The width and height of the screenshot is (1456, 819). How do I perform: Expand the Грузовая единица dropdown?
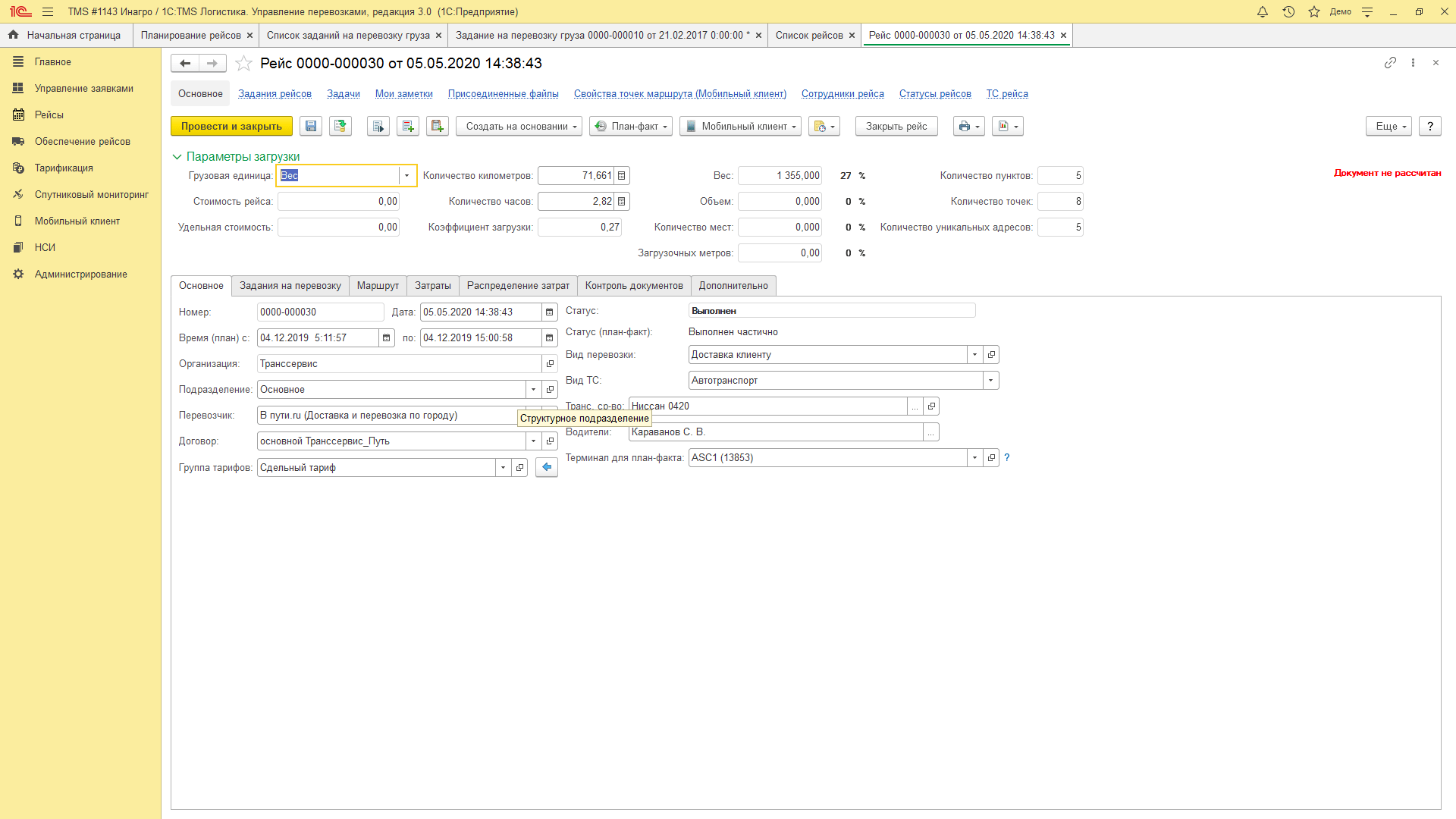tap(407, 176)
